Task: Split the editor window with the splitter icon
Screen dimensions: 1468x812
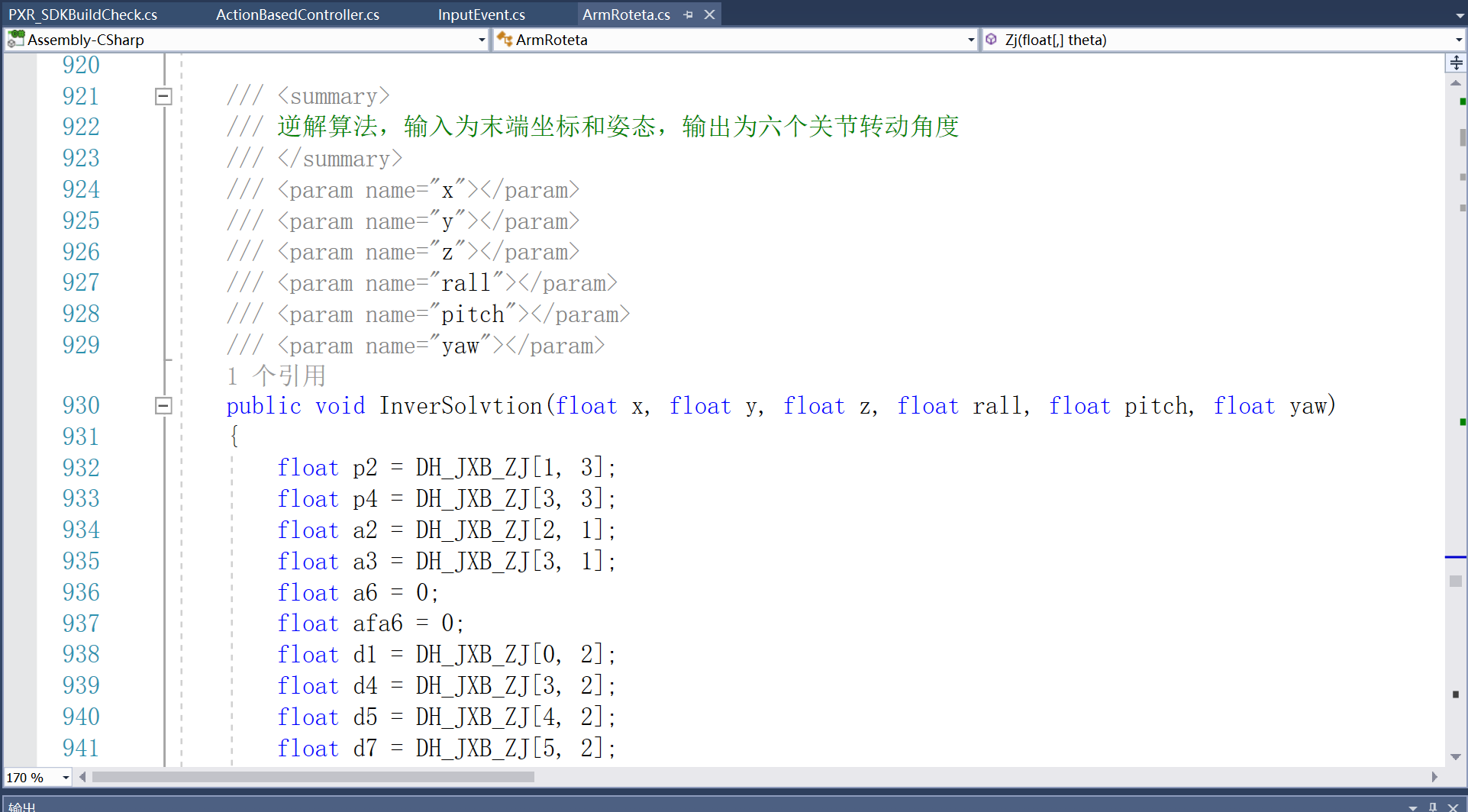Action: point(1456,63)
